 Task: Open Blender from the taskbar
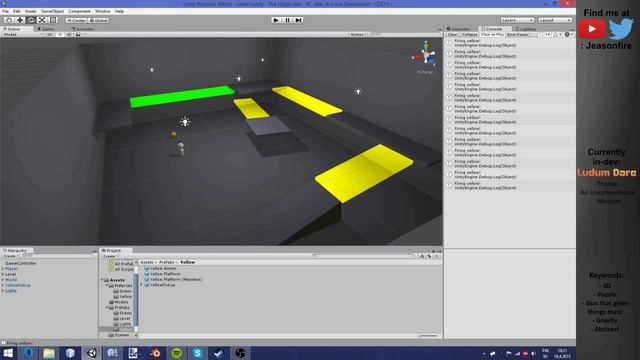click(x=155, y=353)
